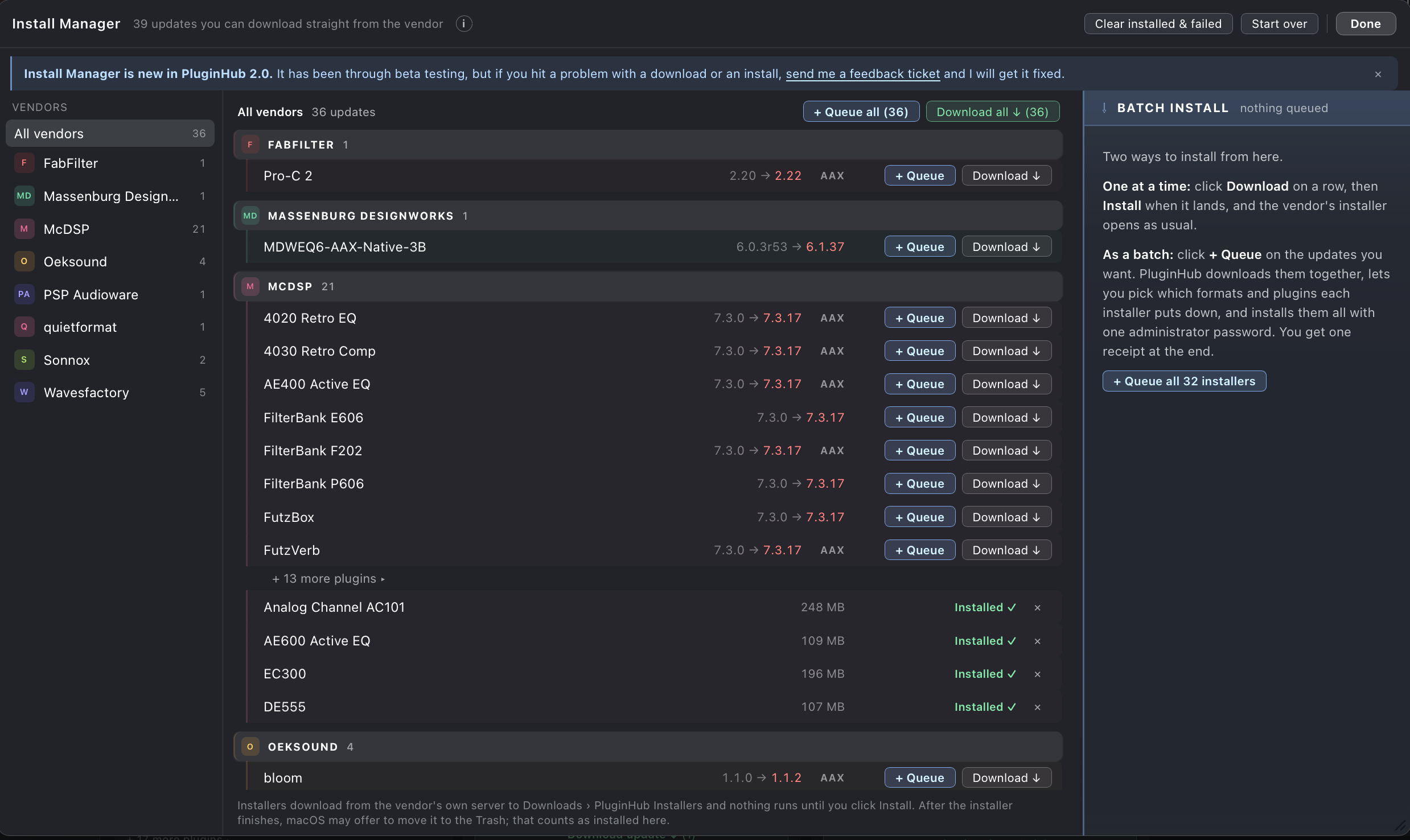Click the quietformat Q sidebar icon
1410x840 pixels.
(x=24, y=327)
